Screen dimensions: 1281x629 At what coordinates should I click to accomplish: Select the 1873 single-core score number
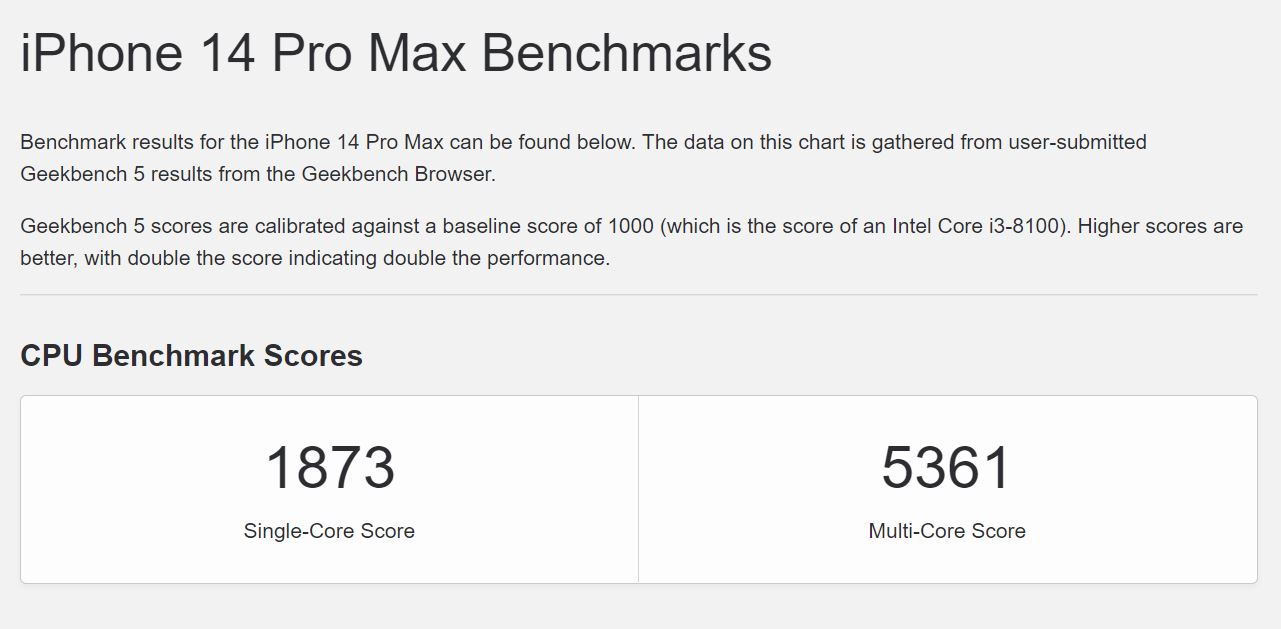click(329, 468)
